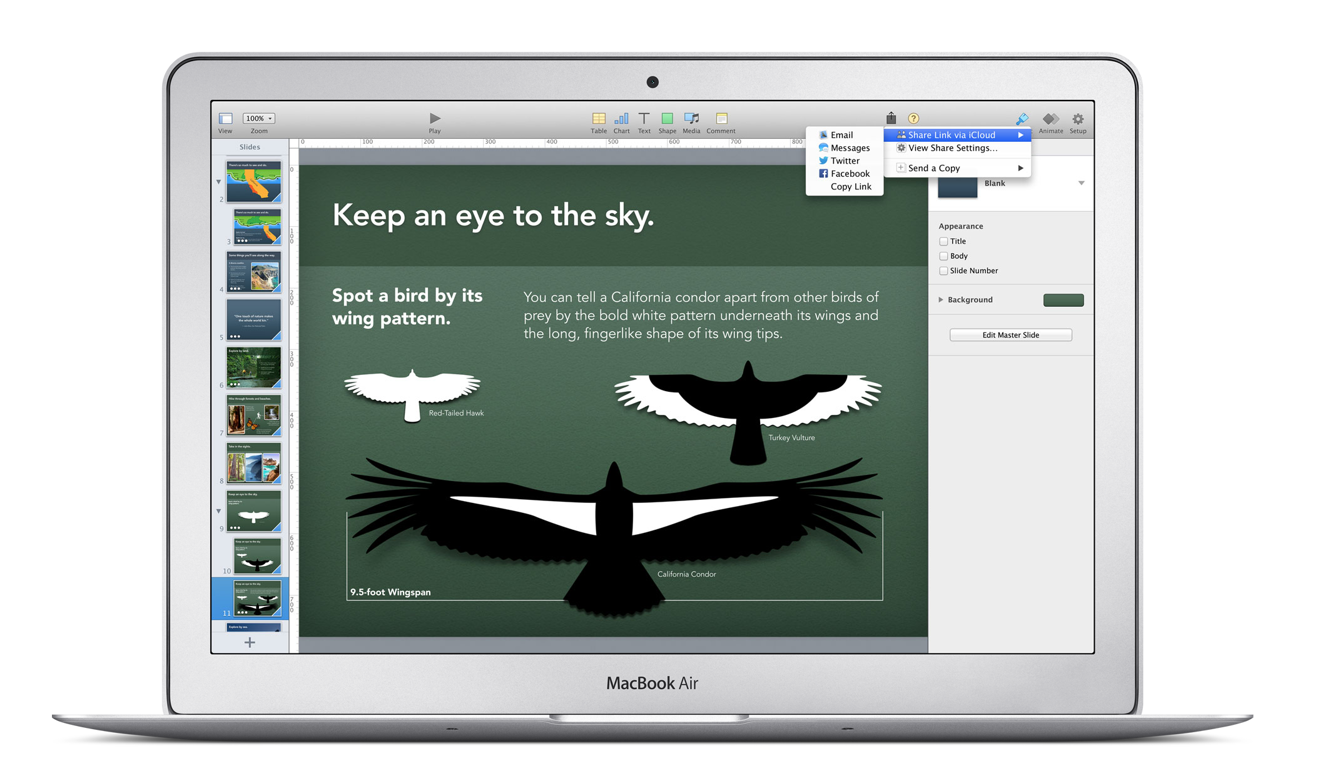
Task: Select slide 7 thumbnail in navigator
Action: 254,415
